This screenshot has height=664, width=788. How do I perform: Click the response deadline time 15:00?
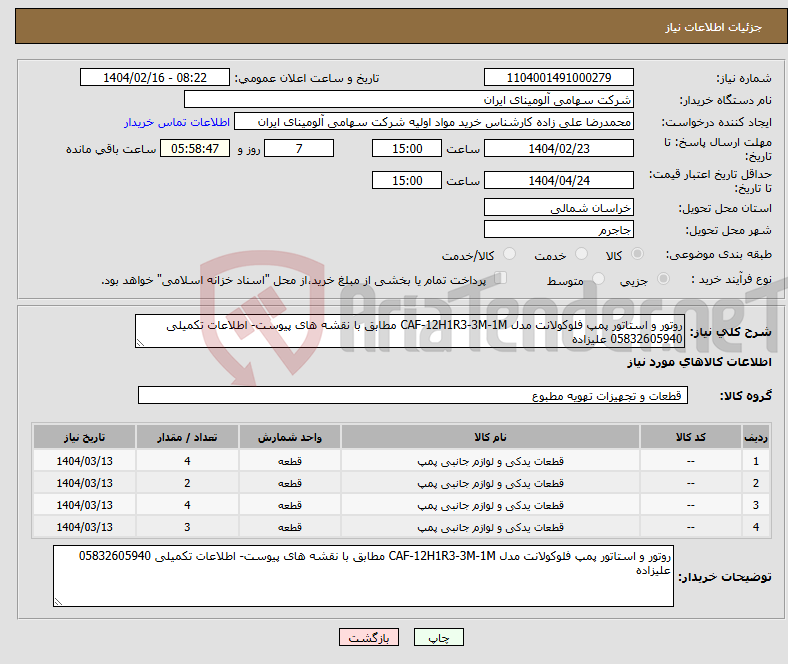point(407,148)
